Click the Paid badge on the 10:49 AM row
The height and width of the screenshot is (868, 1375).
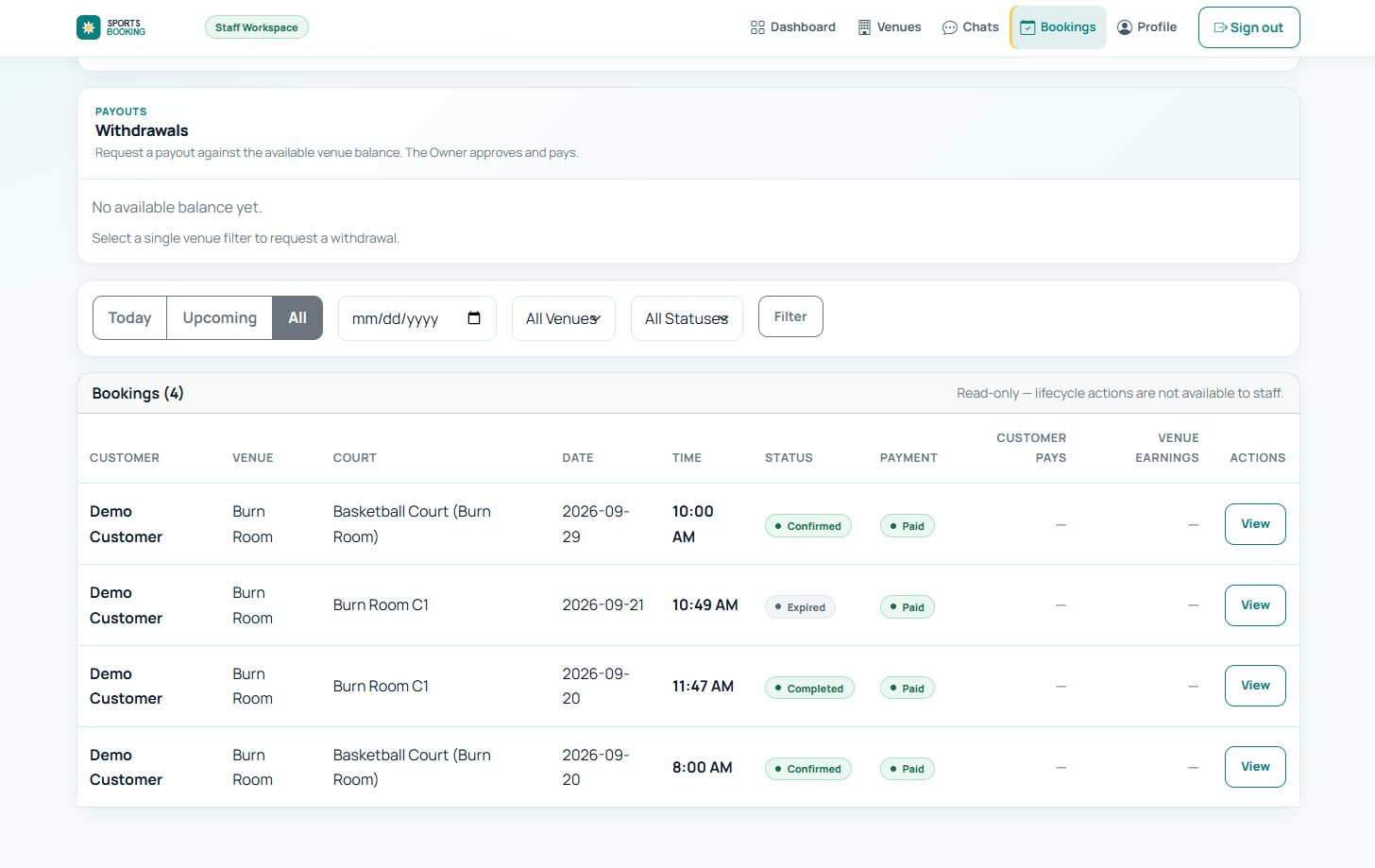point(908,607)
